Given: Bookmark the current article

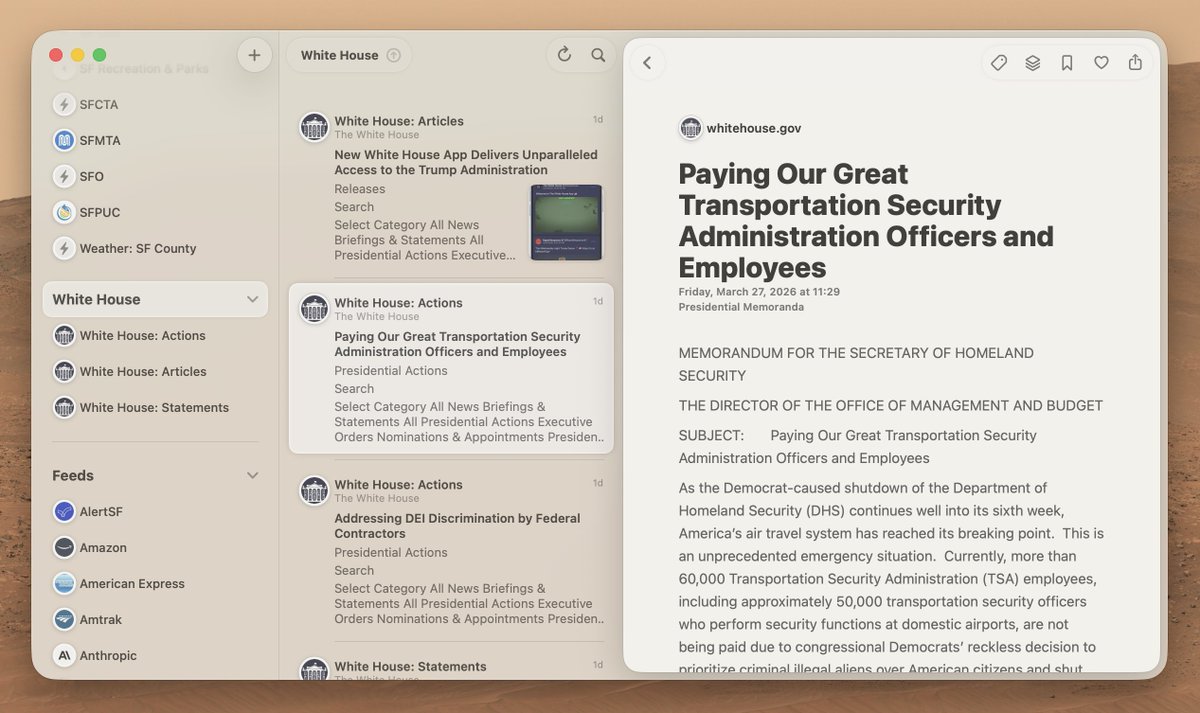Looking at the screenshot, I should pyautogui.click(x=1067, y=63).
